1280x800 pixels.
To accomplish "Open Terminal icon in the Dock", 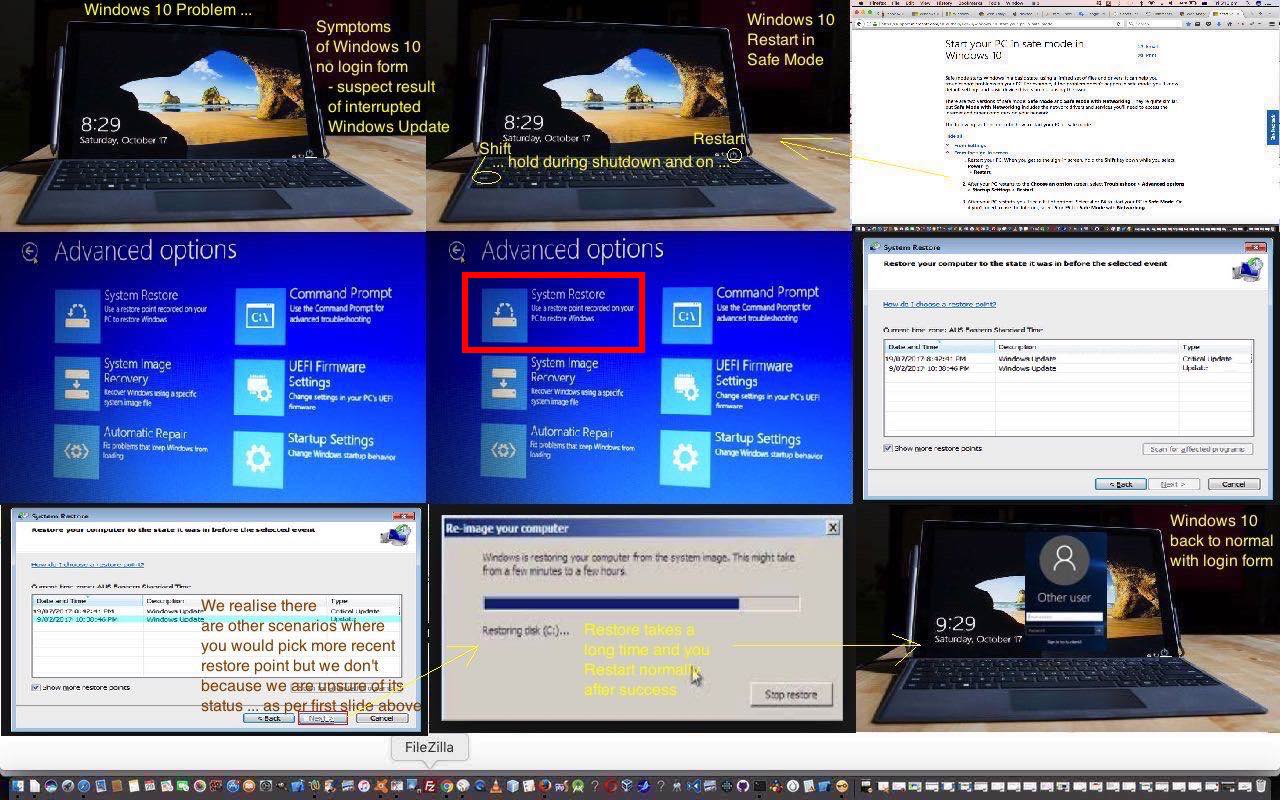I will pyautogui.click(x=760, y=786).
